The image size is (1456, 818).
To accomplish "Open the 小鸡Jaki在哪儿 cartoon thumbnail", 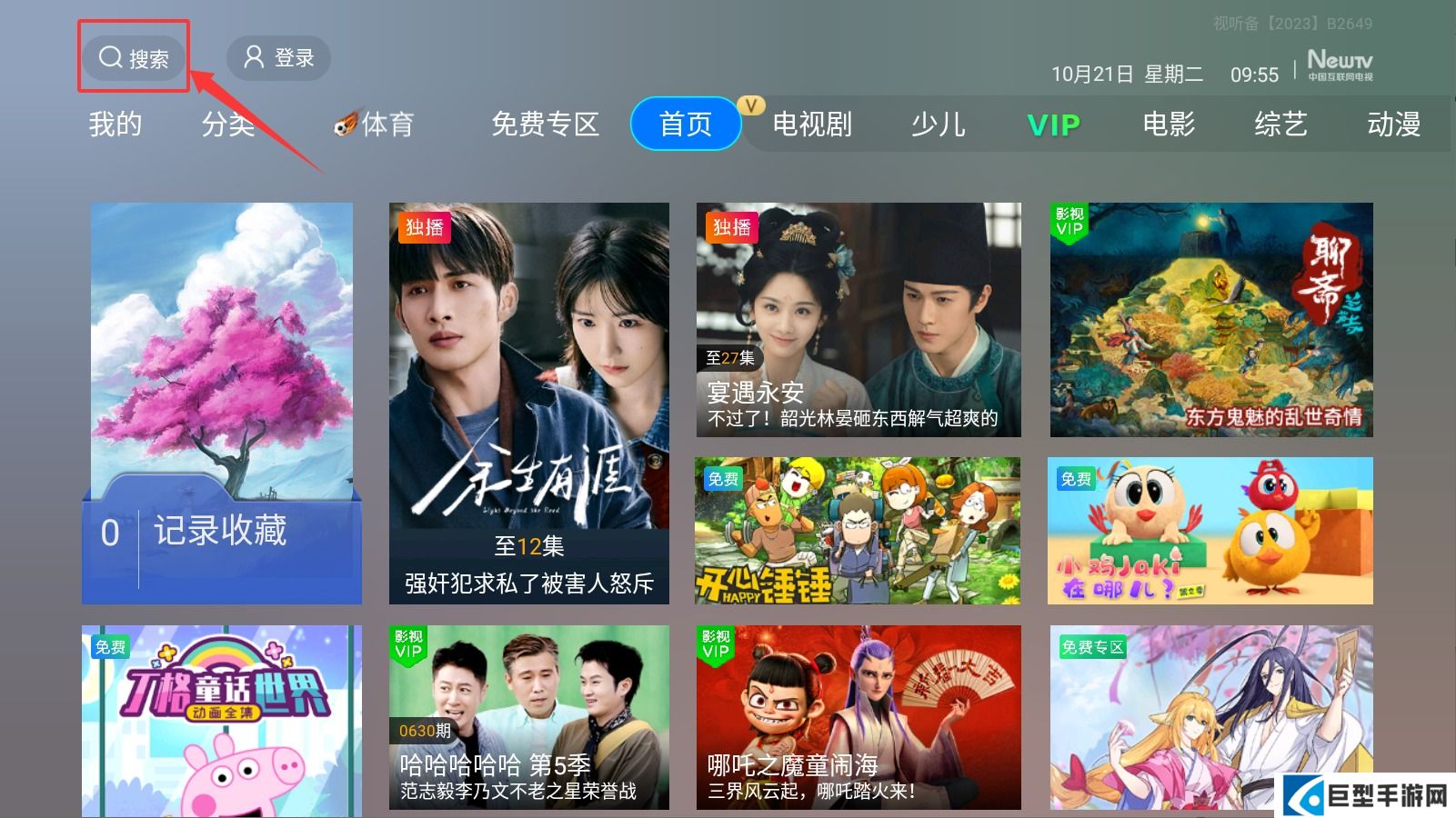I will coord(1210,531).
